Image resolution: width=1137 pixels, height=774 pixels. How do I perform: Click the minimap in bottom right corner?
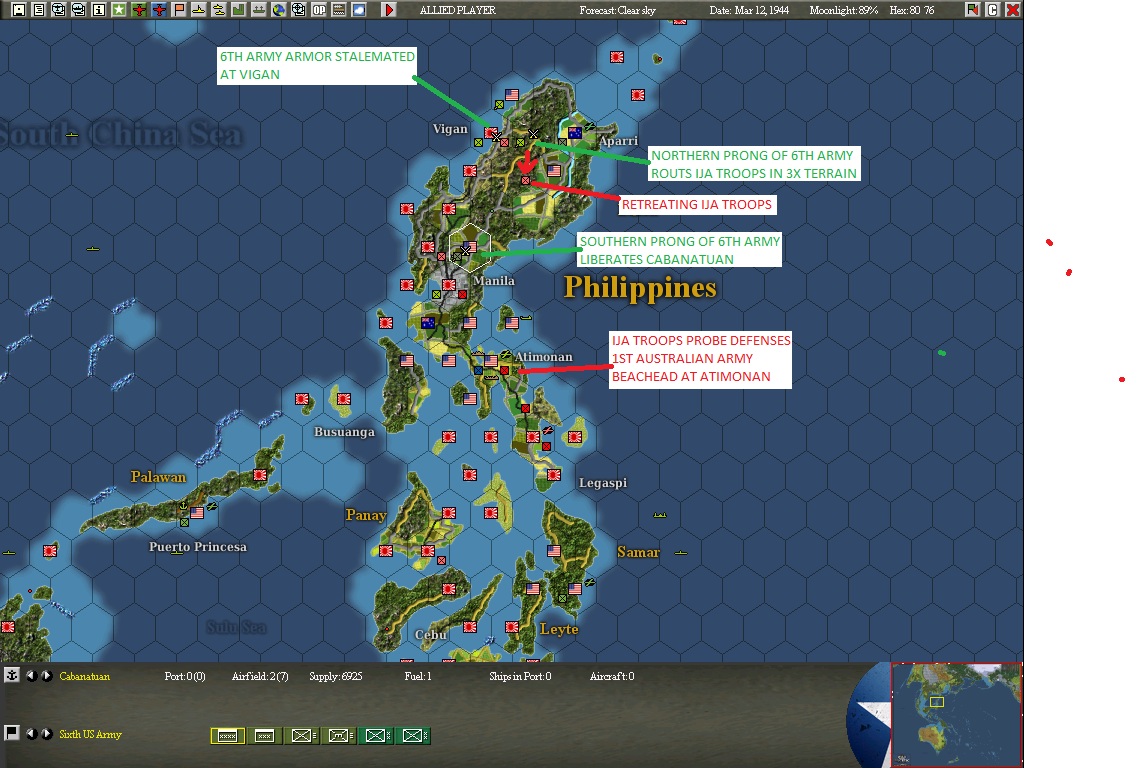956,714
